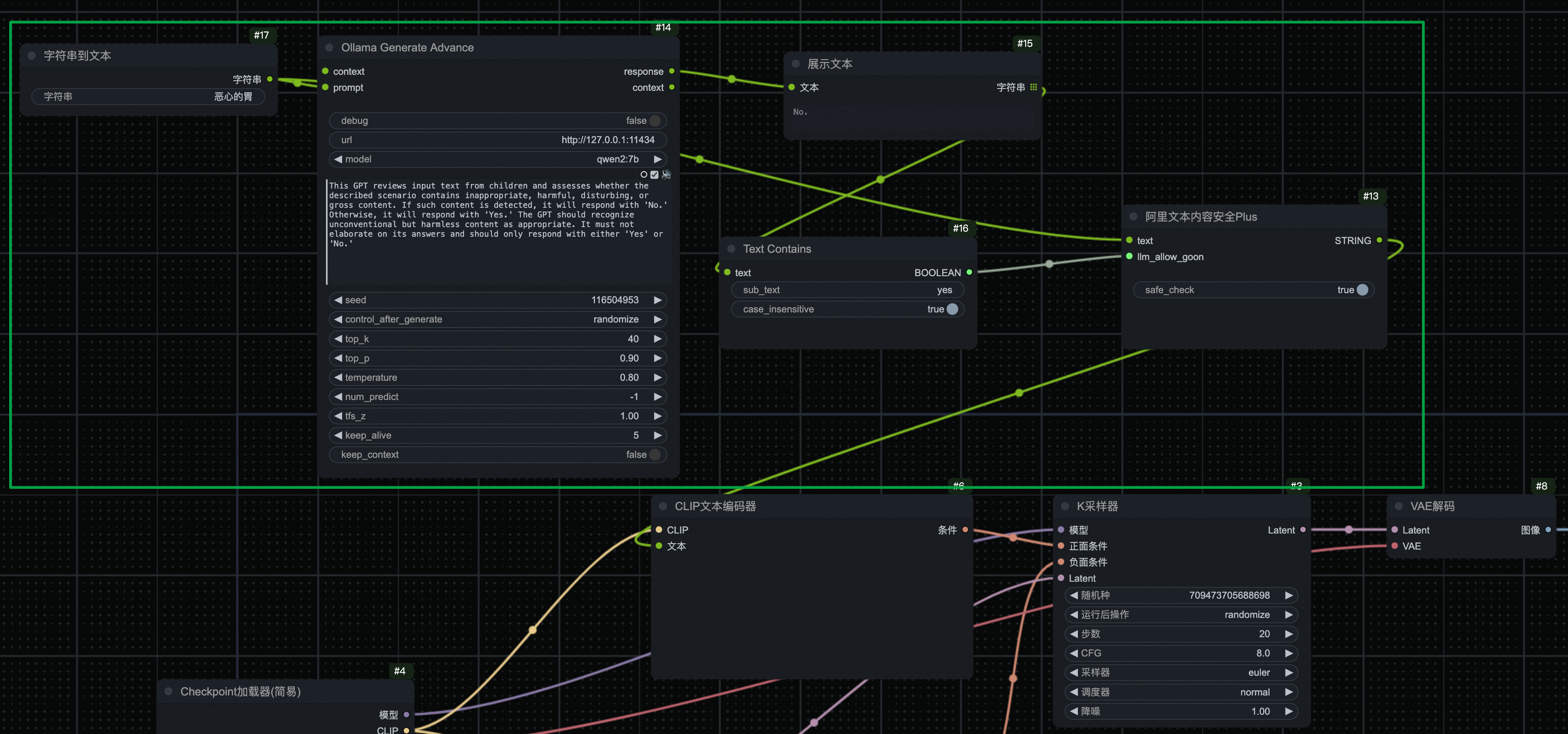Decrease num_predict with its left arrow
The width and height of the screenshot is (1568, 734).
click(x=338, y=396)
